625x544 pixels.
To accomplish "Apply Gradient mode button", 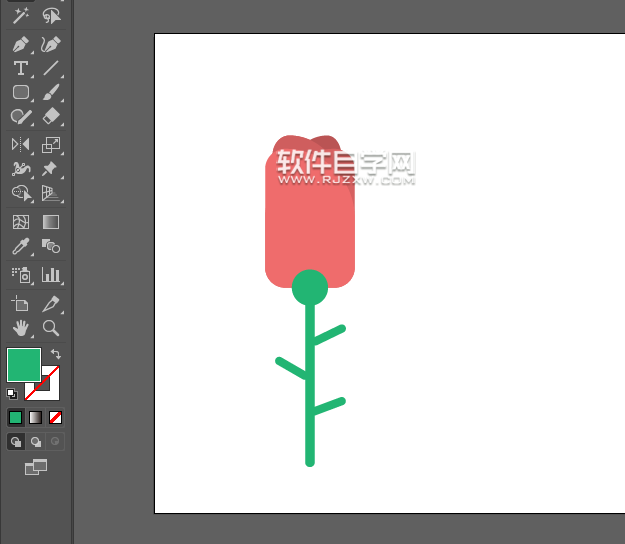I will [35, 418].
